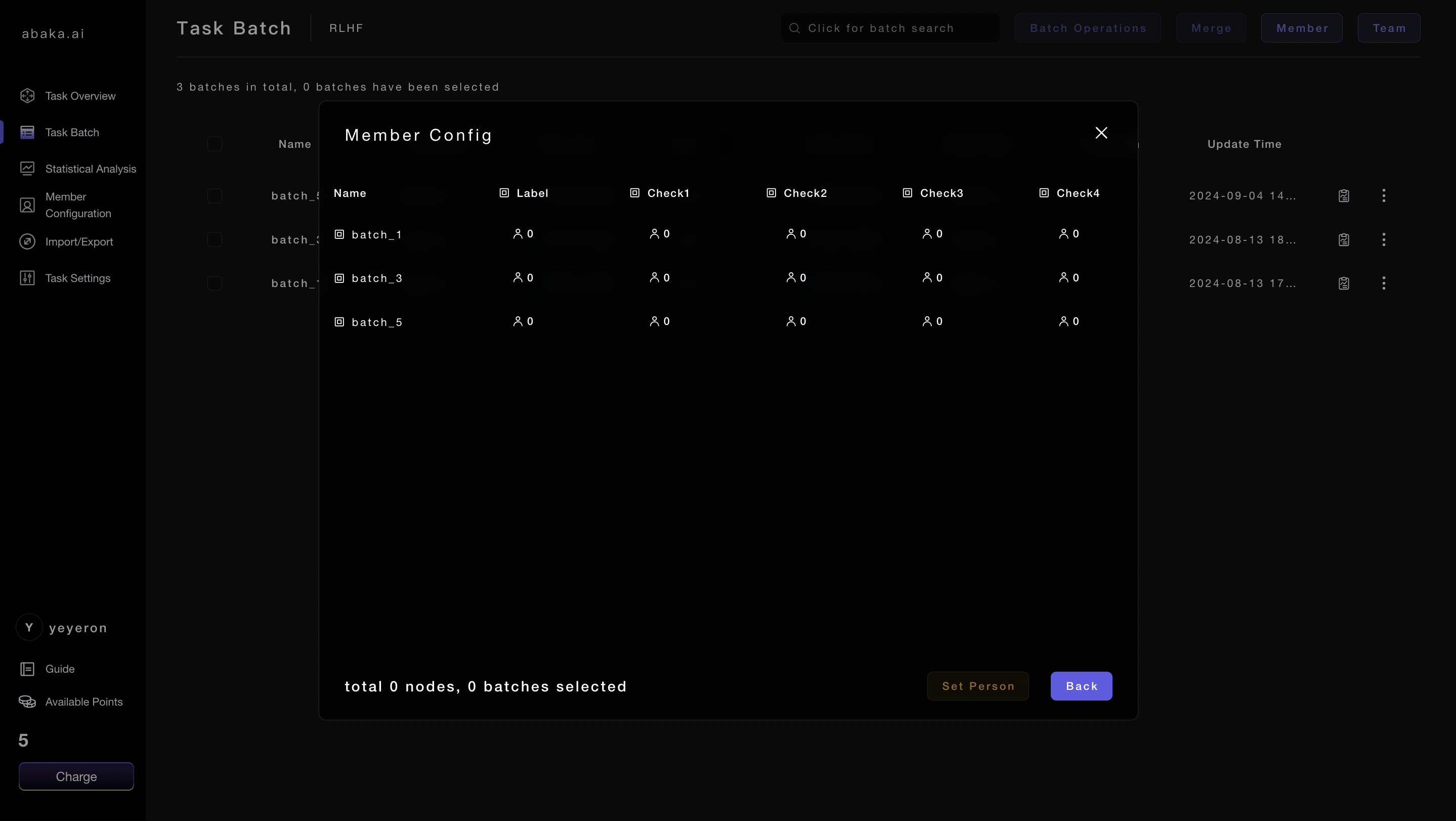1456x821 pixels.
Task: Click the Available Points coins icon
Action: 27,702
